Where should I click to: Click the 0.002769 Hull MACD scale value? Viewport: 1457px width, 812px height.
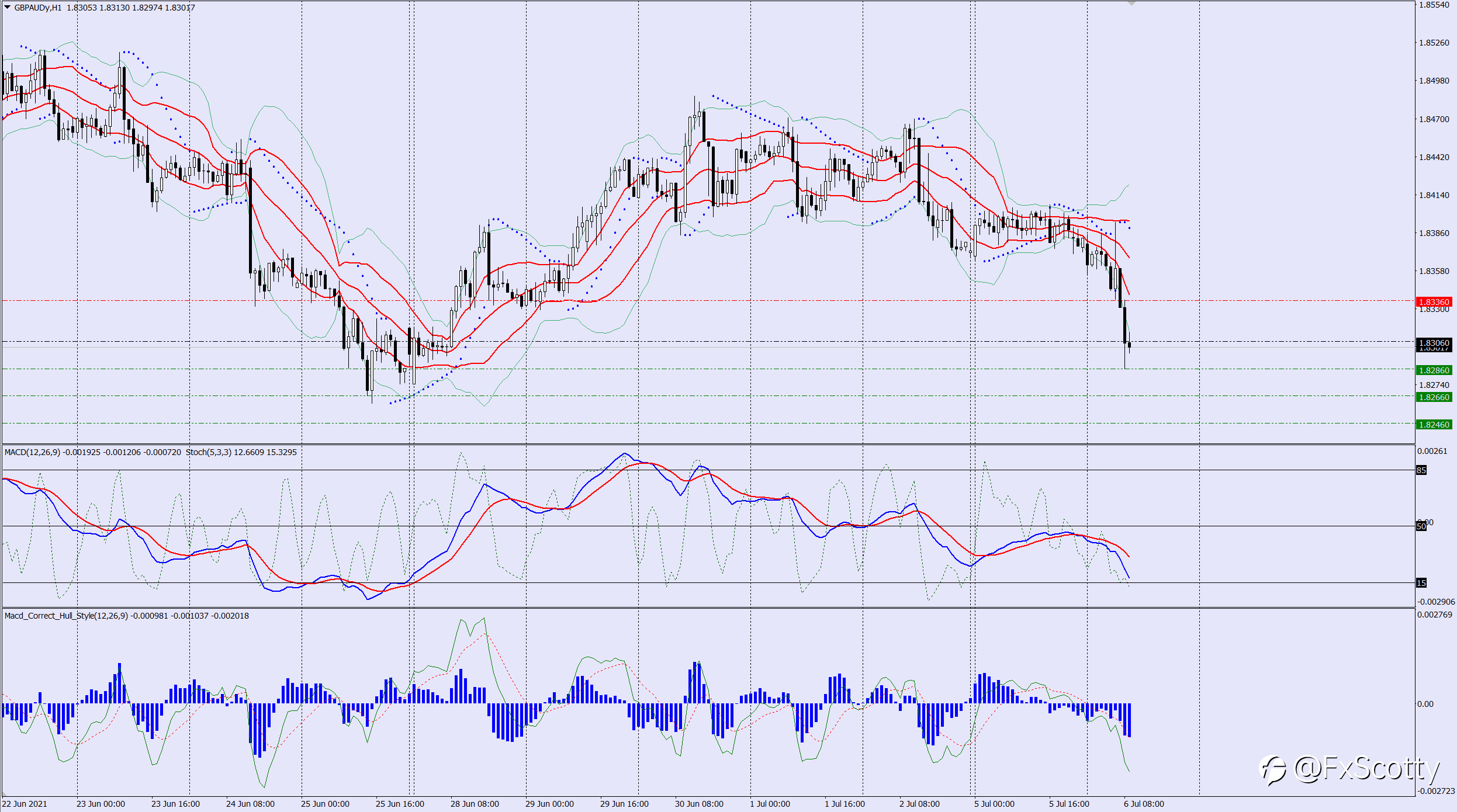[x=1434, y=615]
